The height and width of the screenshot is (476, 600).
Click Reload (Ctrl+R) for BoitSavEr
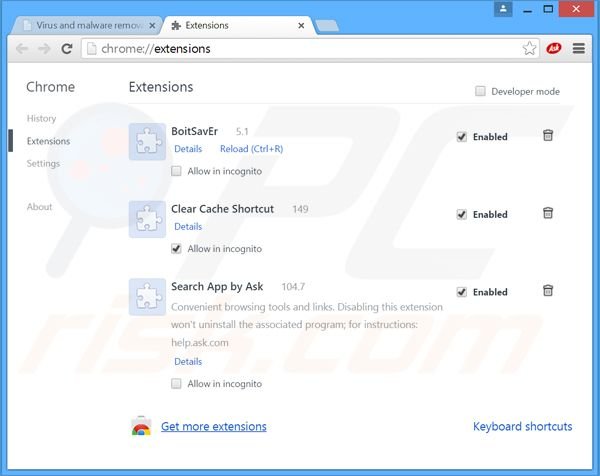(251, 149)
